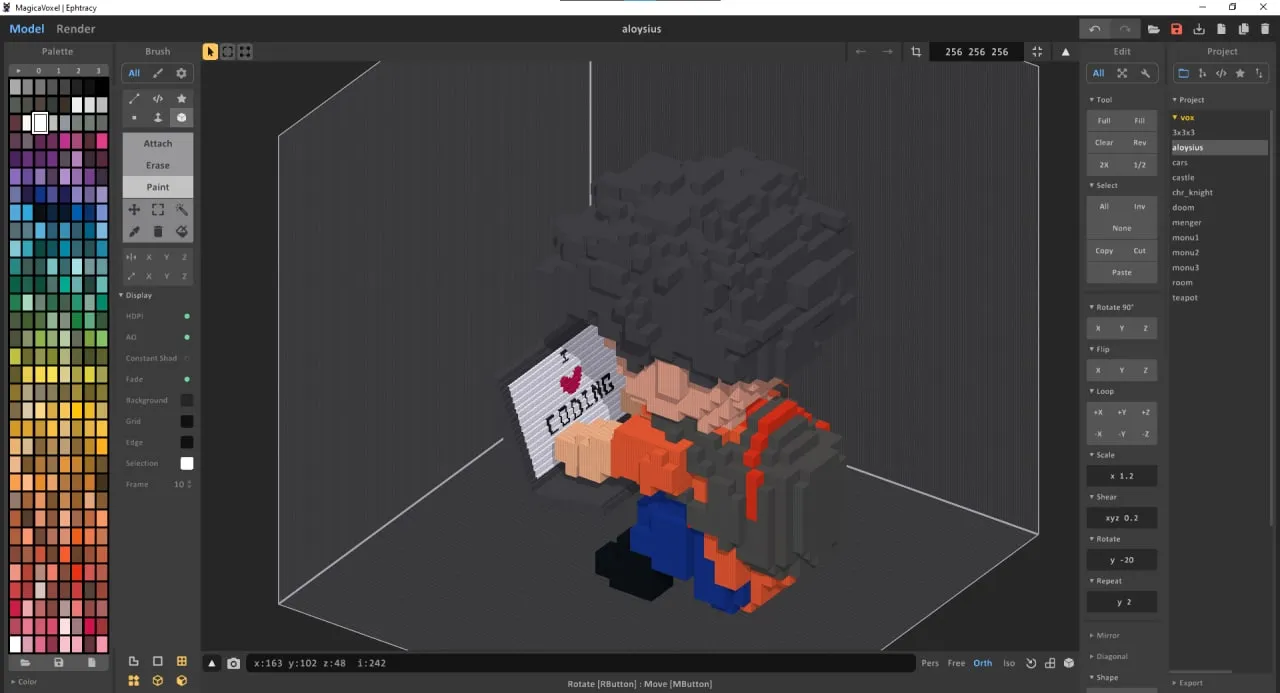Select the magic wand region tool
The width and height of the screenshot is (1280, 693).
coord(181,209)
